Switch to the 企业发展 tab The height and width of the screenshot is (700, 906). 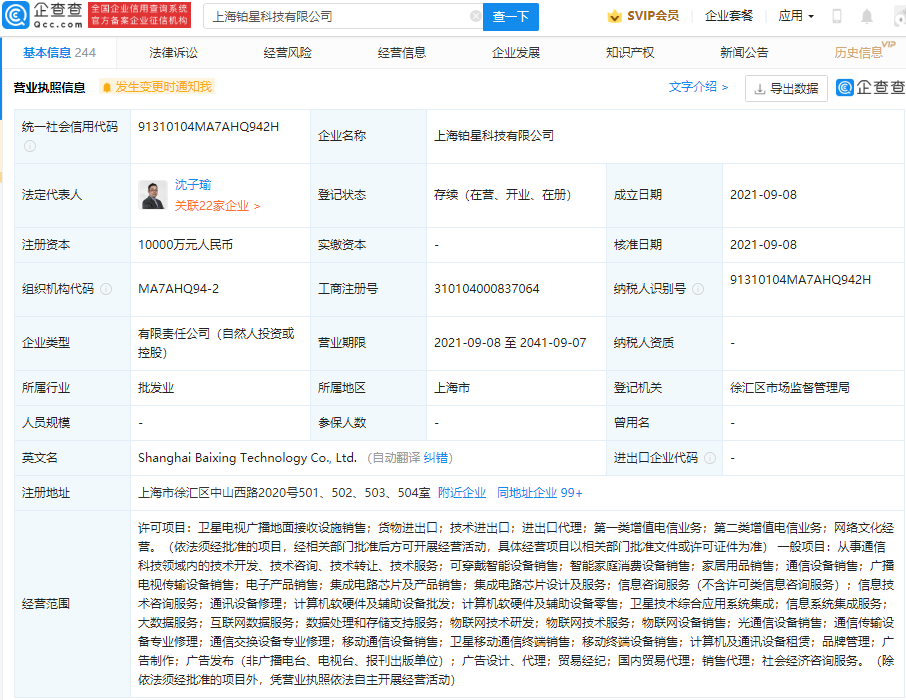[x=516, y=53]
